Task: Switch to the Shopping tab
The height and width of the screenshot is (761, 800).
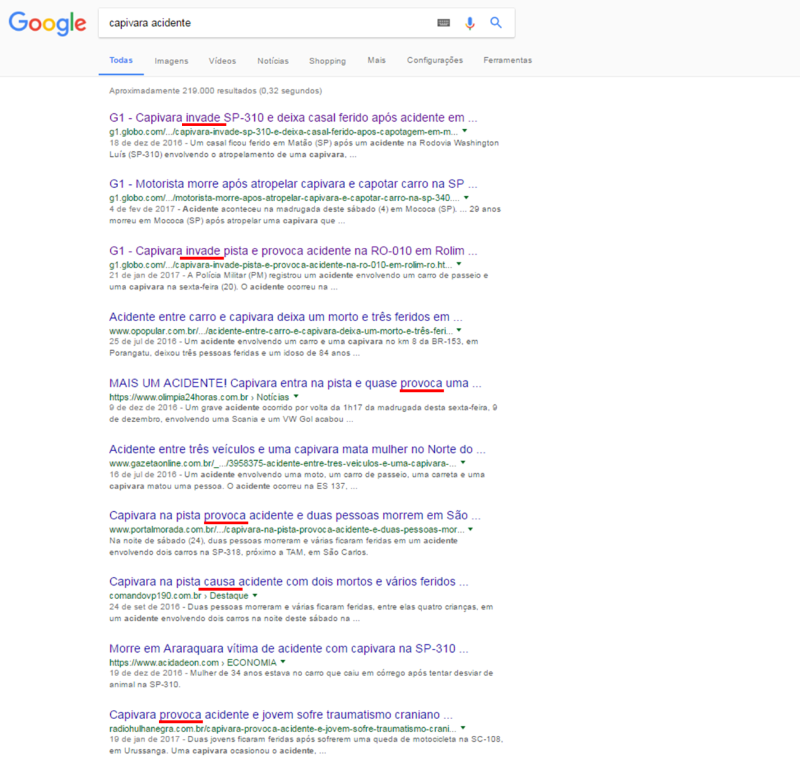Action: coord(328,61)
